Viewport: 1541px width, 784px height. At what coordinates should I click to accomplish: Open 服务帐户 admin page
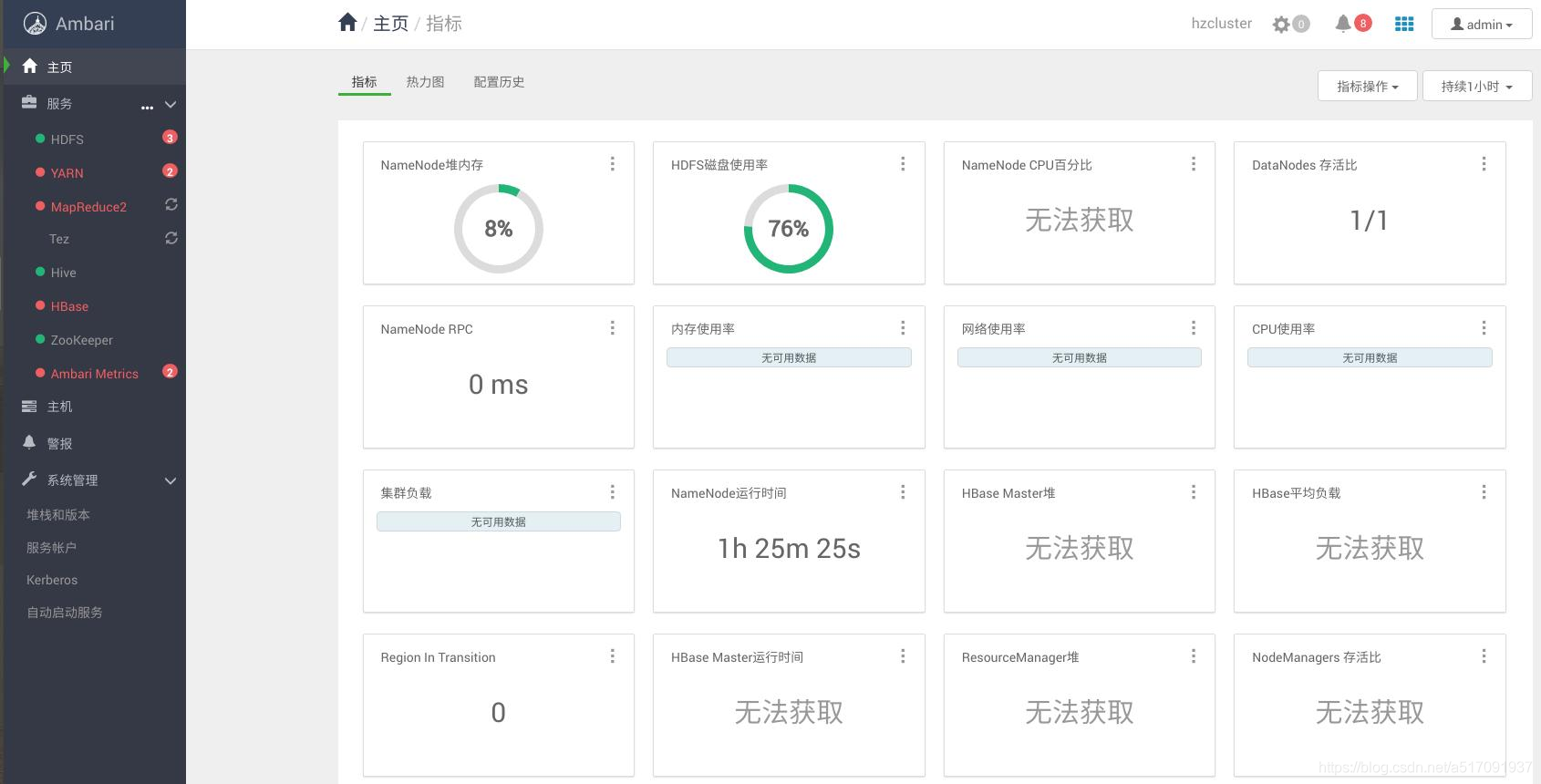pyautogui.click(x=51, y=548)
